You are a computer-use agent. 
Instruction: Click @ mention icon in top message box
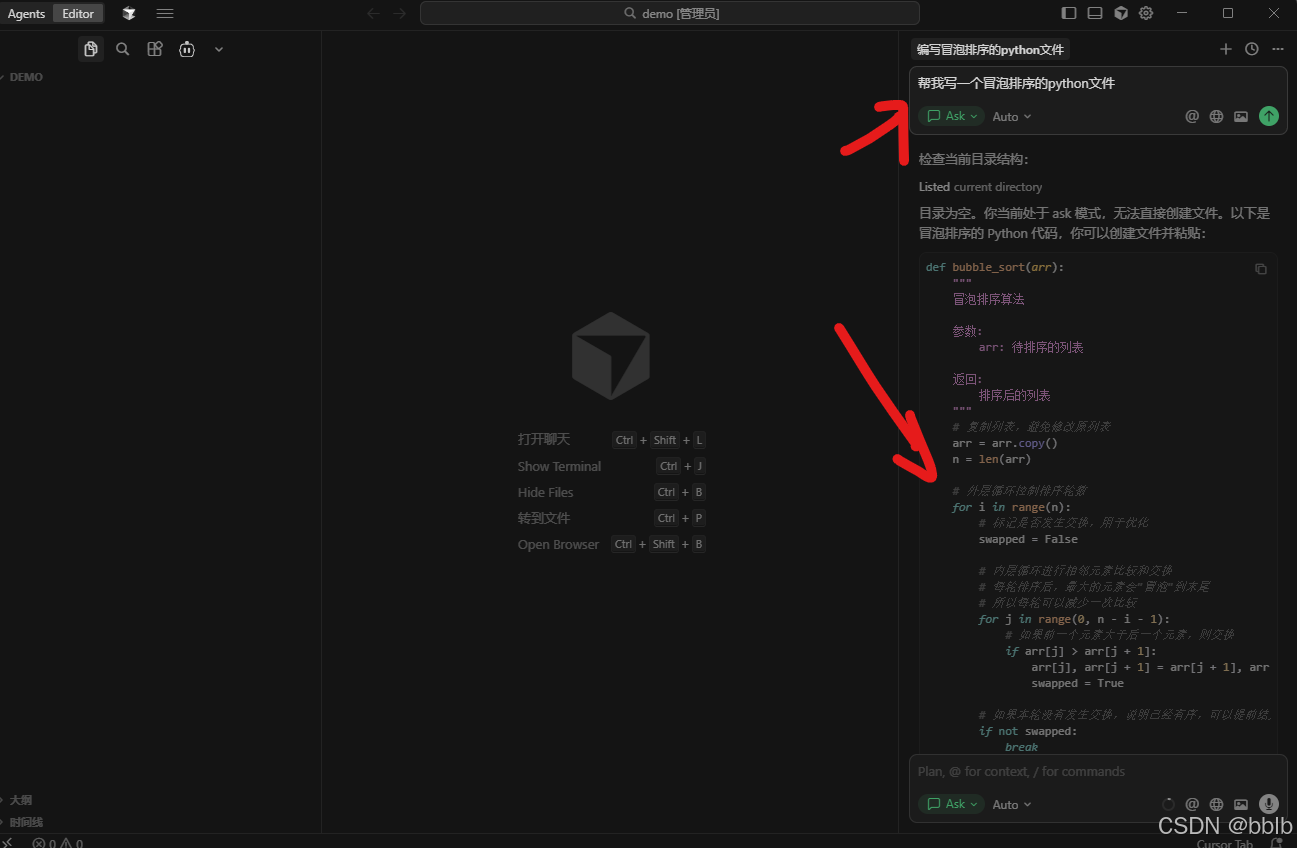(1192, 117)
